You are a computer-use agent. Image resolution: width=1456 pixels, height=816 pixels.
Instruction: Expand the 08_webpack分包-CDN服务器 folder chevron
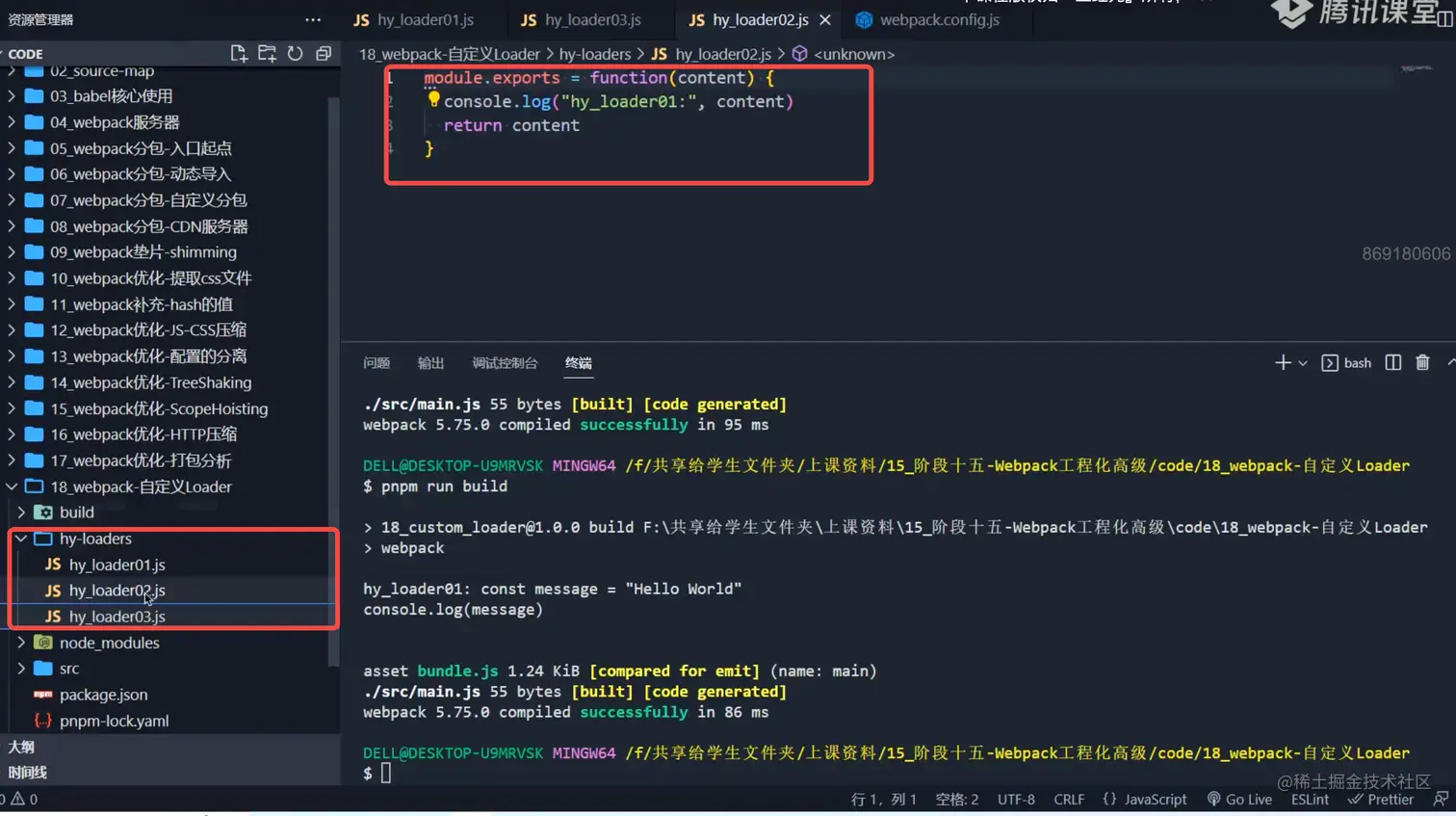point(12,226)
